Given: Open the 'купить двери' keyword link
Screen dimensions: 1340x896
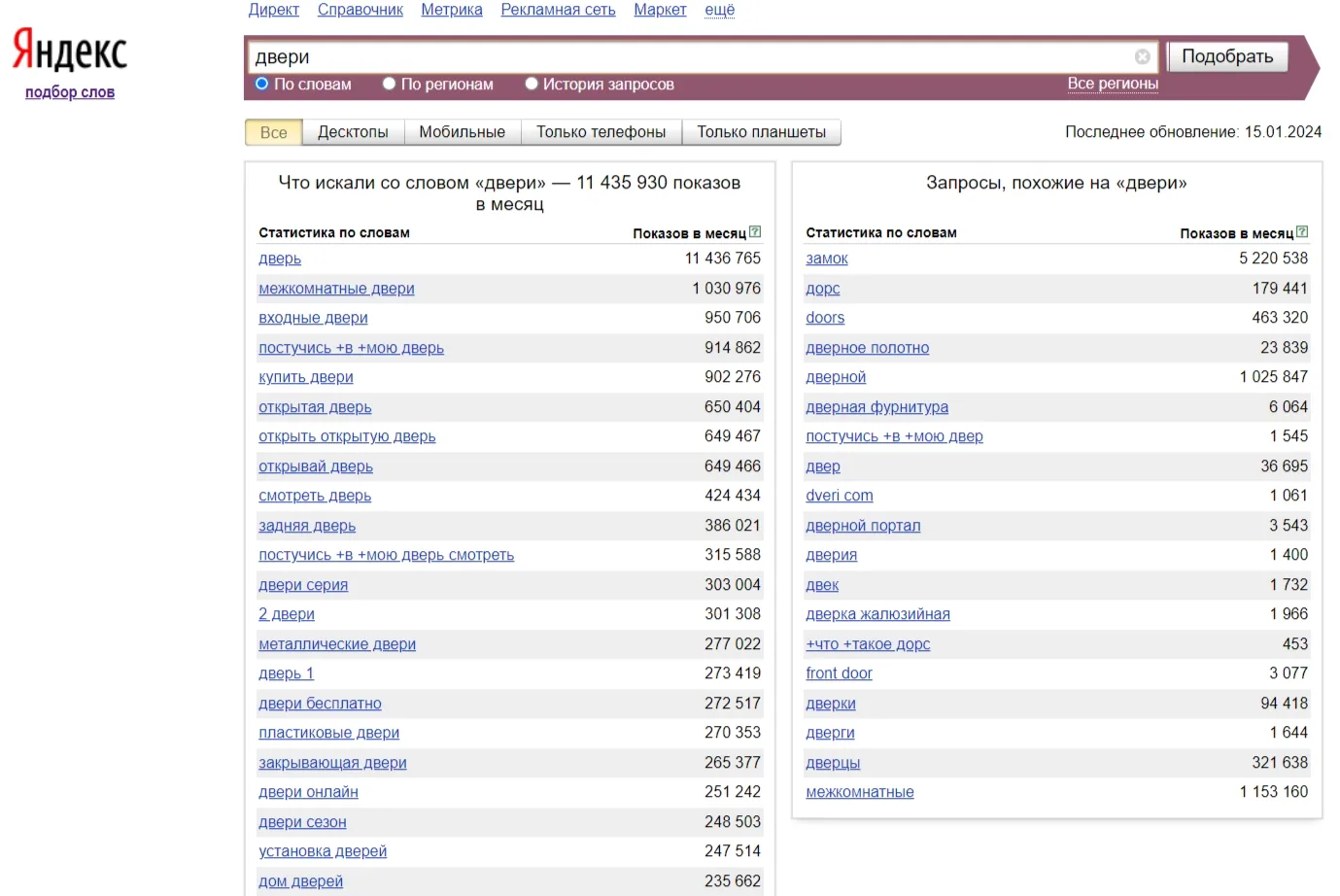Looking at the screenshot, I should point(306,377).
